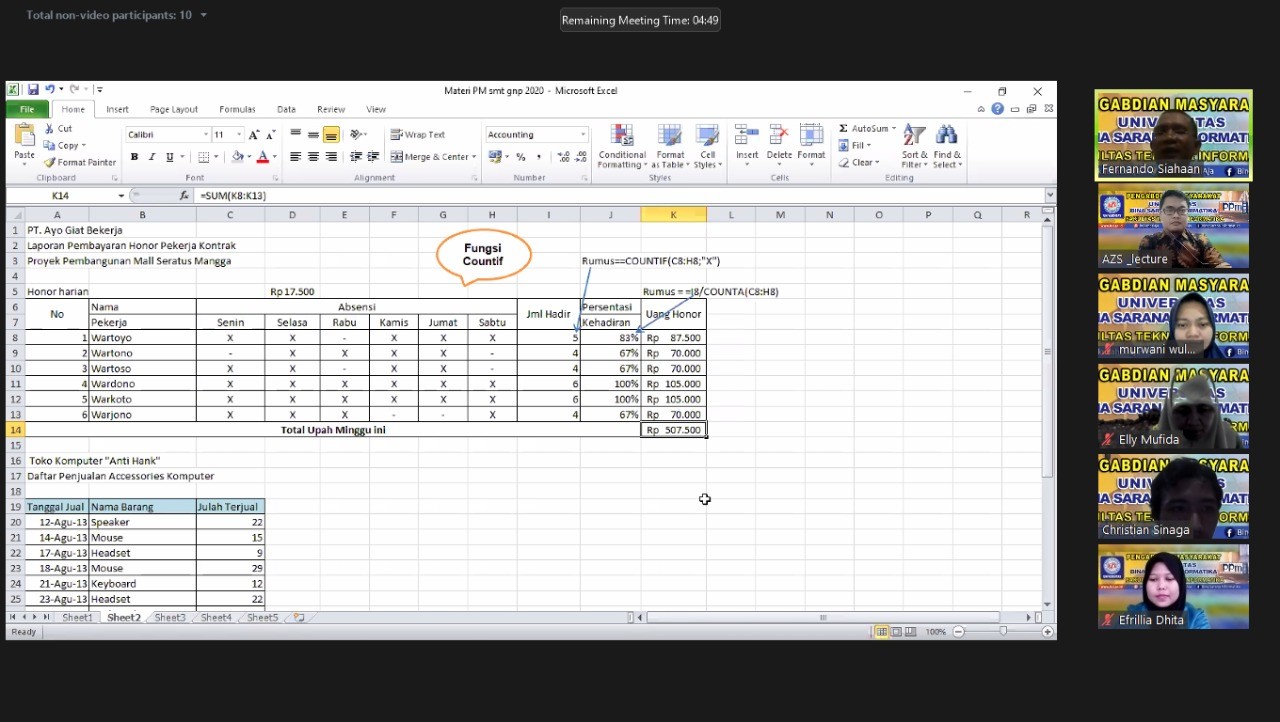This screenshot has height=722, width=1280.
Task: Apply comma style number format
Action: [x=538, y=157]
